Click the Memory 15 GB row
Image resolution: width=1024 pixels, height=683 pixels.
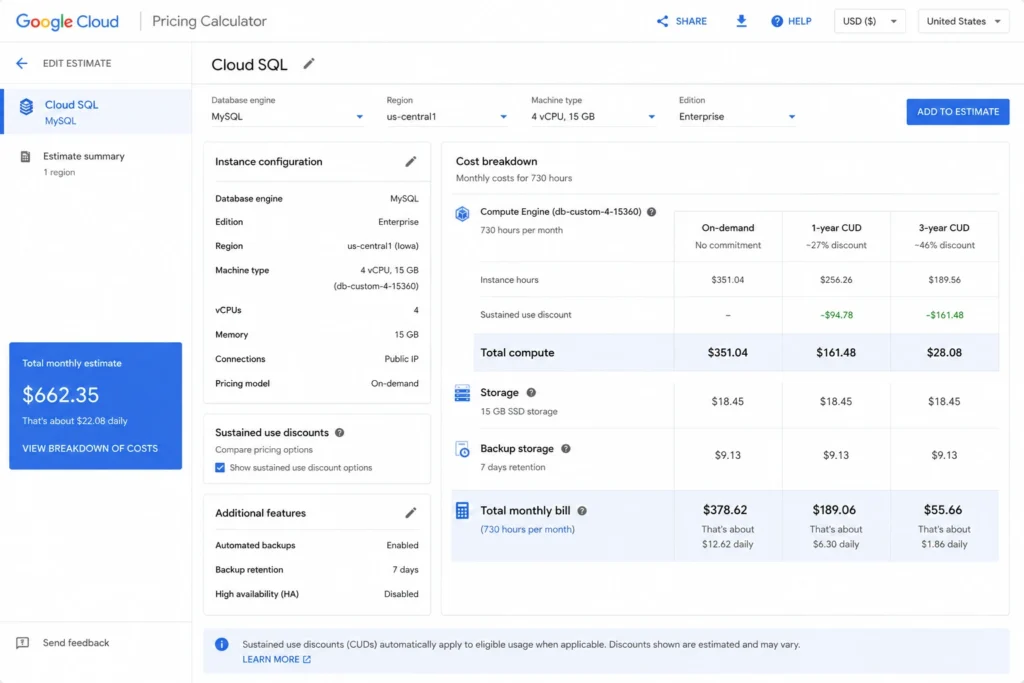coord(317,334)
